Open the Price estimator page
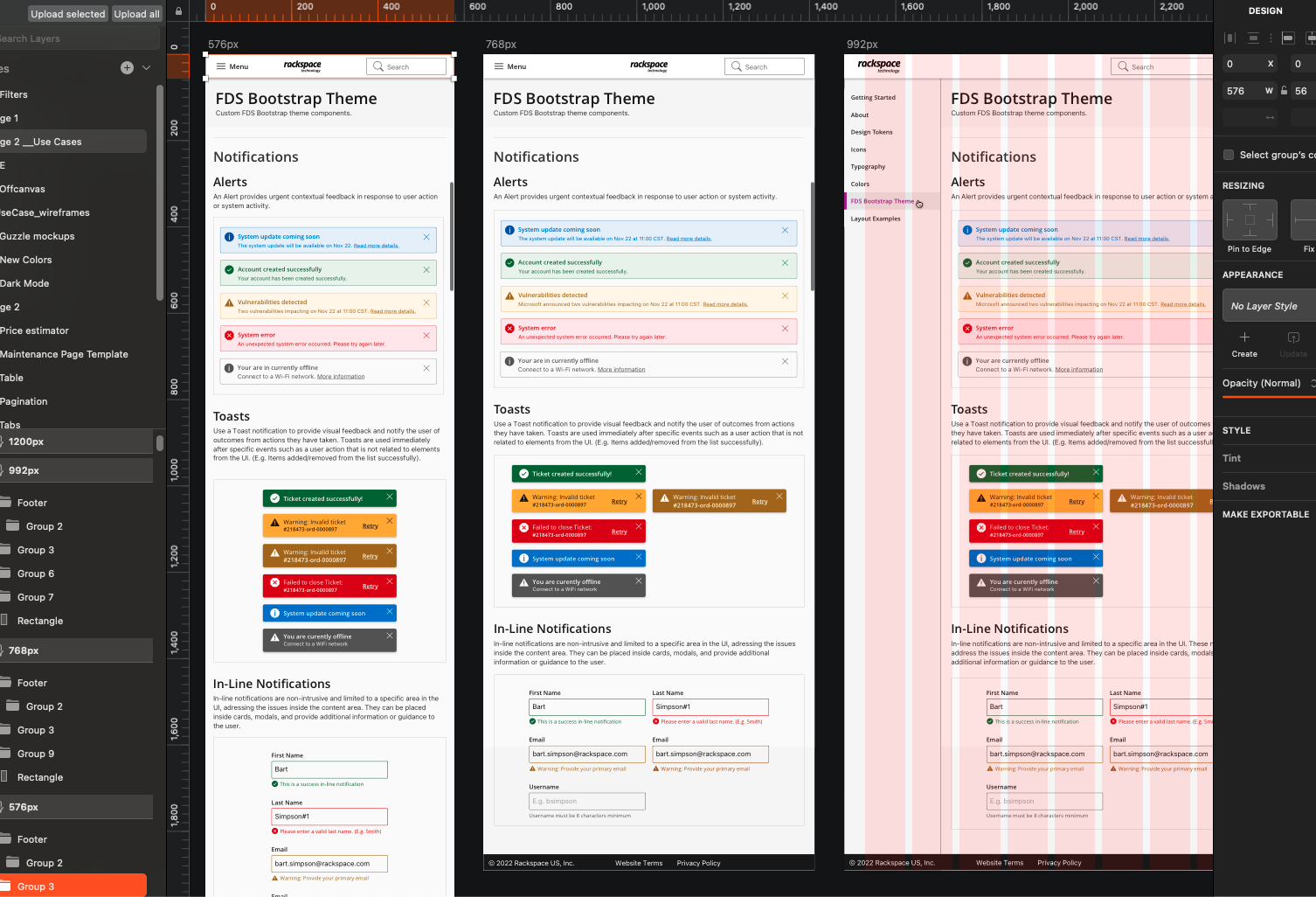Image resolution: width=1316 pixels, height=897 pixels. (35, 330)
